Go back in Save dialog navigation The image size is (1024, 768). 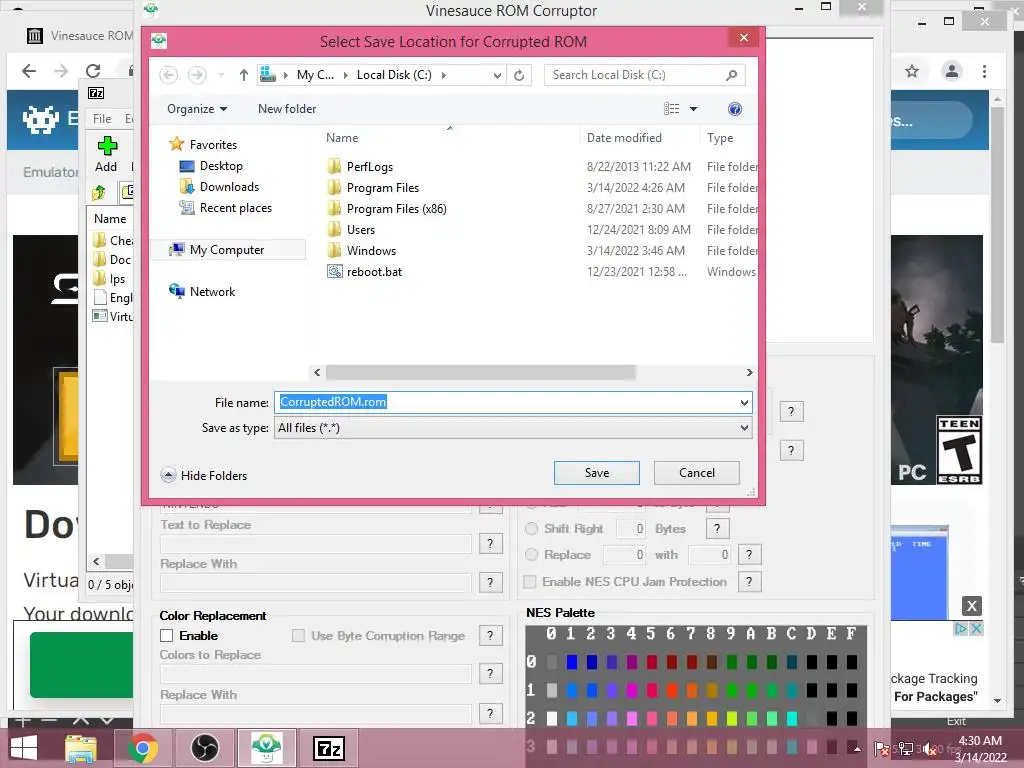(168, 75)
